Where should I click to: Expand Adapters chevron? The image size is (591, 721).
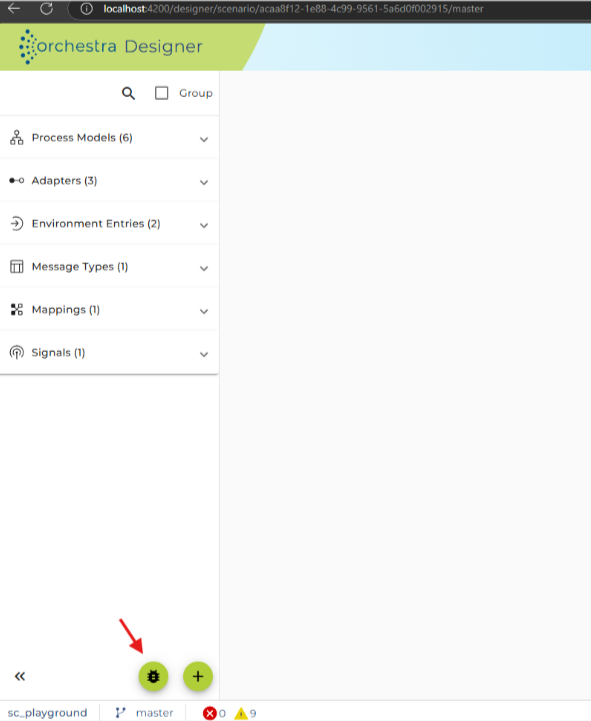click(x=204, y=183)
